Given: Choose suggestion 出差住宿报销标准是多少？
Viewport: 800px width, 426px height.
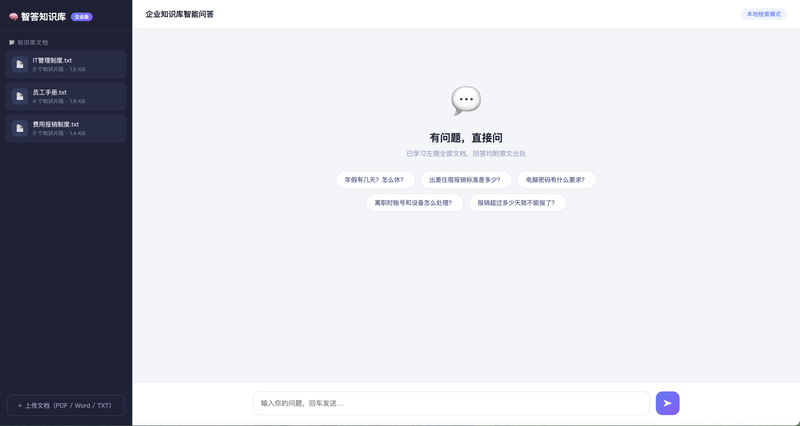Looking at the screenshot, I should coord(466,180).
